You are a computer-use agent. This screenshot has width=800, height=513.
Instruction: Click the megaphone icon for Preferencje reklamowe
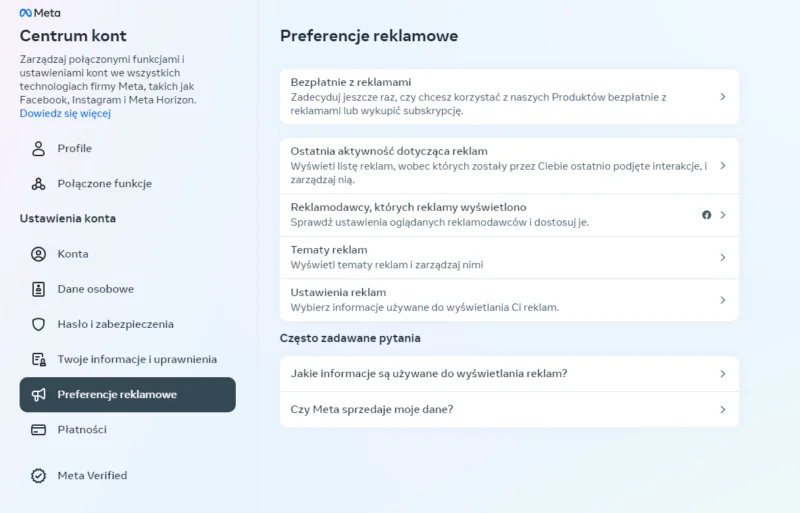(x=39, y=395)
